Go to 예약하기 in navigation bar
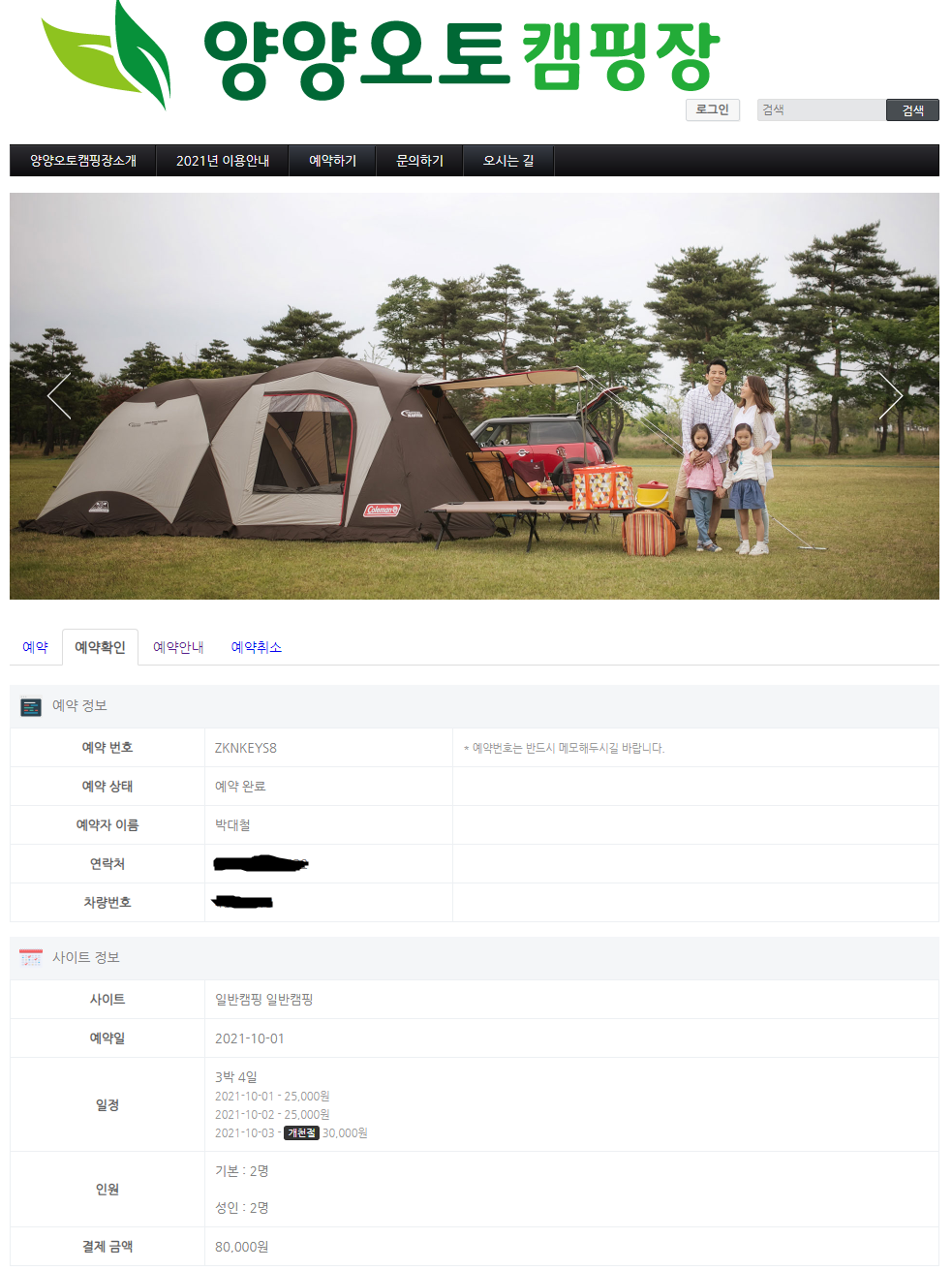Viewport: 952px width, 1270px height. point(333,161)
